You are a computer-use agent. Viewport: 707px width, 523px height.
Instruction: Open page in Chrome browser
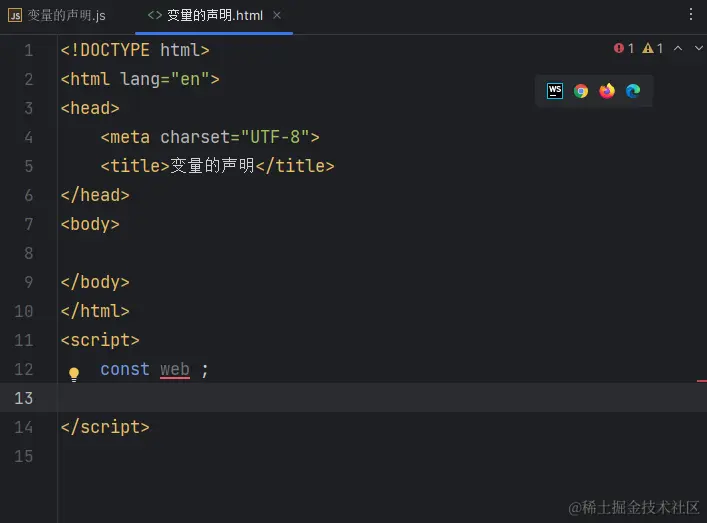click(x=581, y=91)
